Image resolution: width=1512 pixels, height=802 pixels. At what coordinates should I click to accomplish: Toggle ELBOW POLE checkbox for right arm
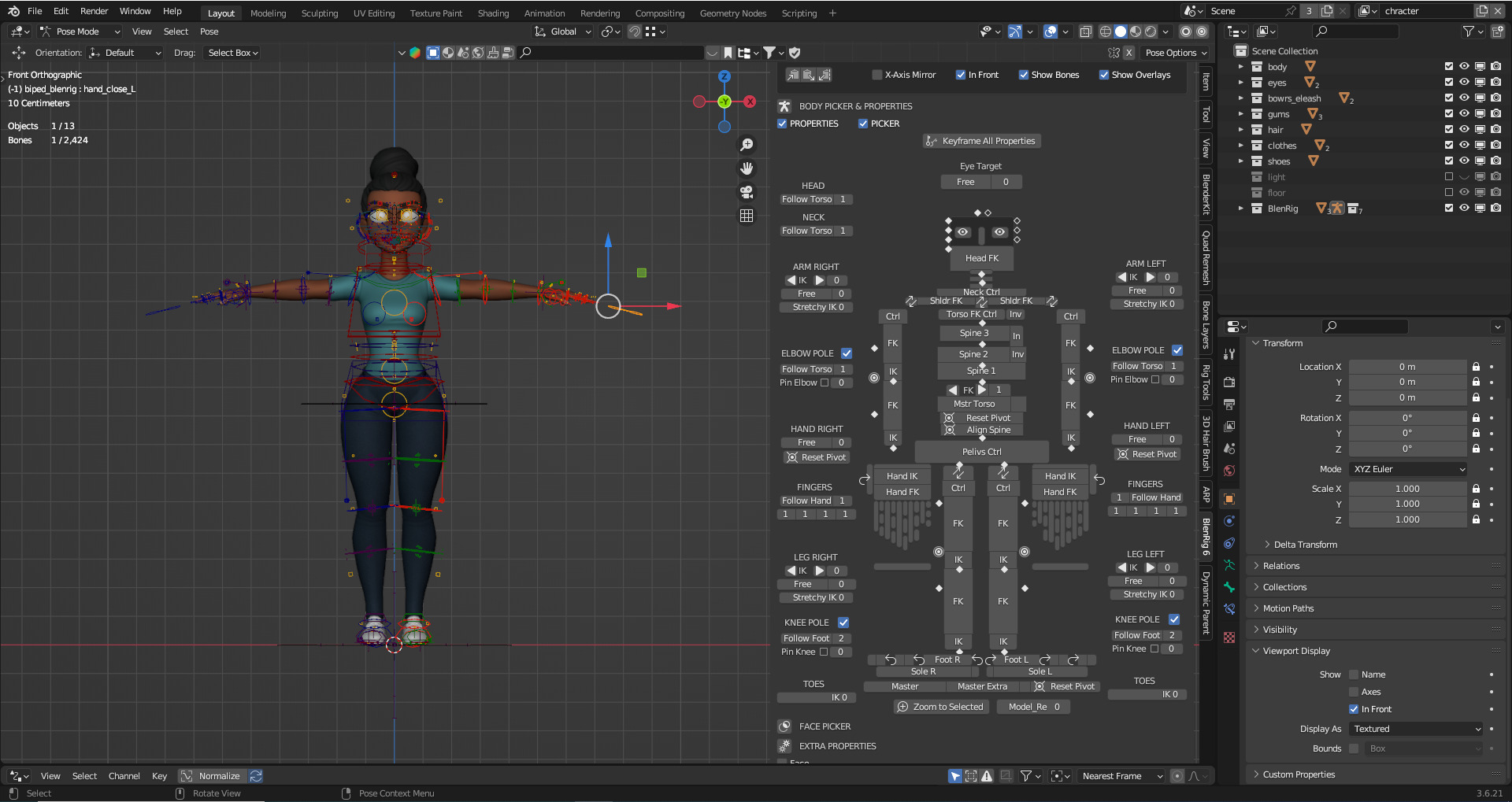tap(847, 353)
